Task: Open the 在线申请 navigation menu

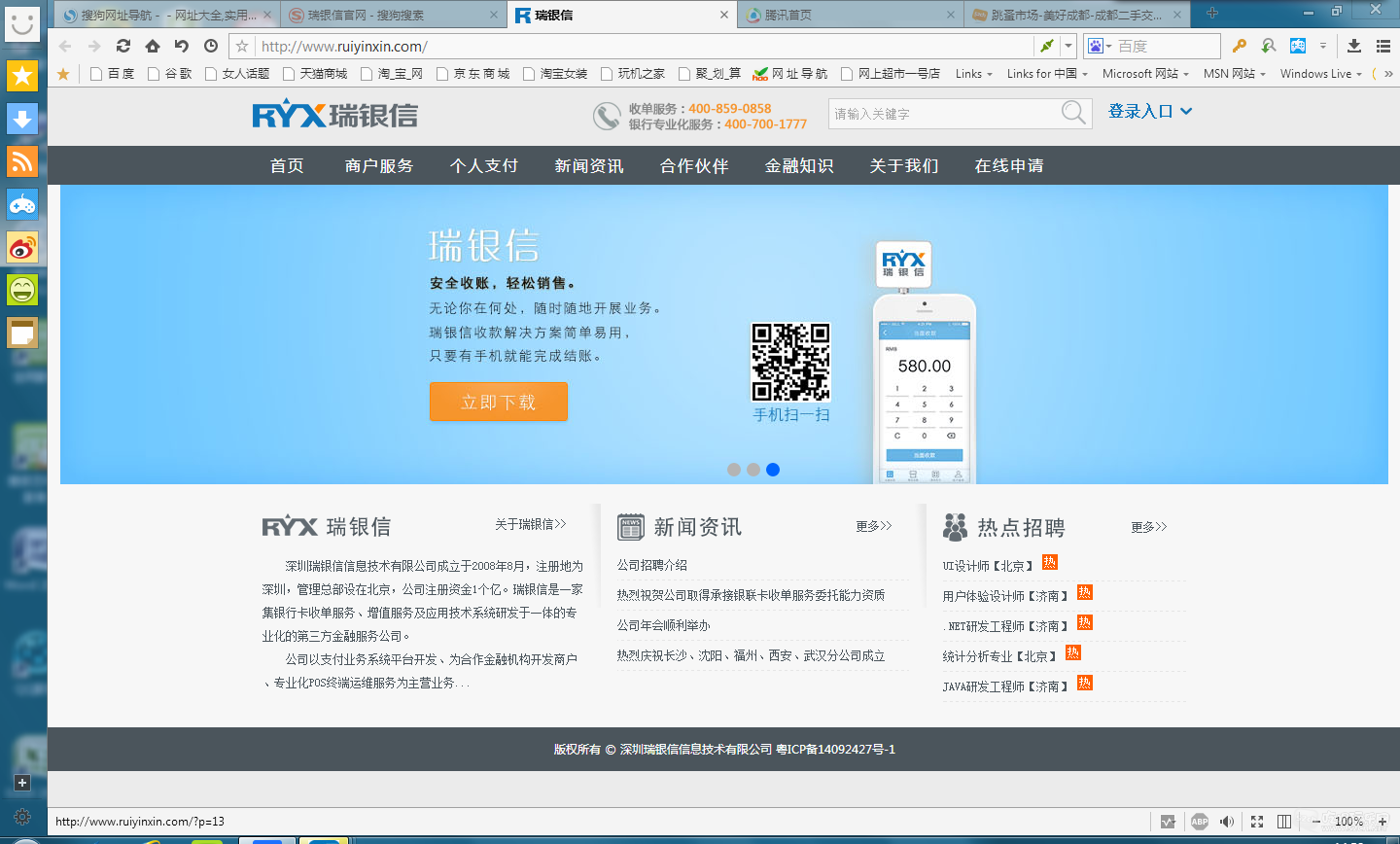Action: 1009,165
